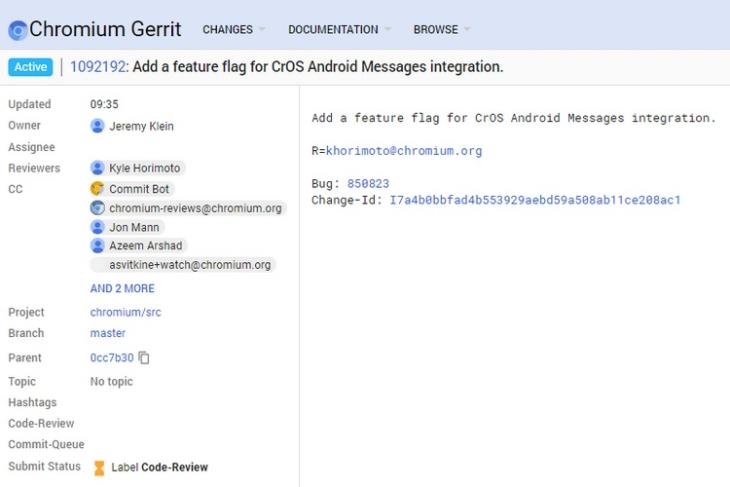Click the Chromium Gerrit logo icon

tap(18, 30)
